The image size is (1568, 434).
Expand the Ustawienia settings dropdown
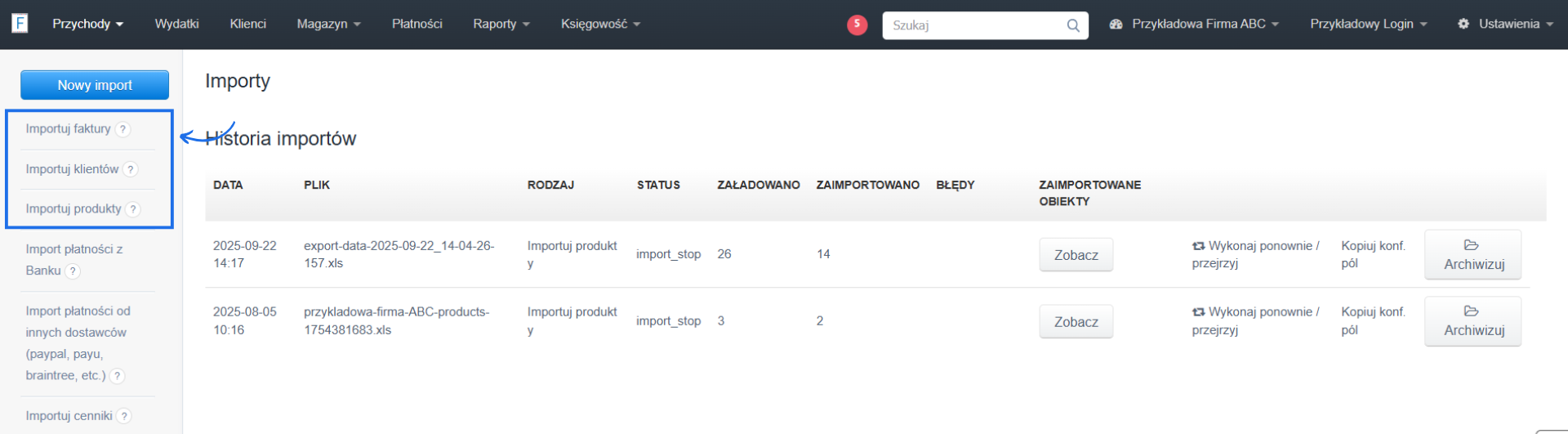point(1505,24)
